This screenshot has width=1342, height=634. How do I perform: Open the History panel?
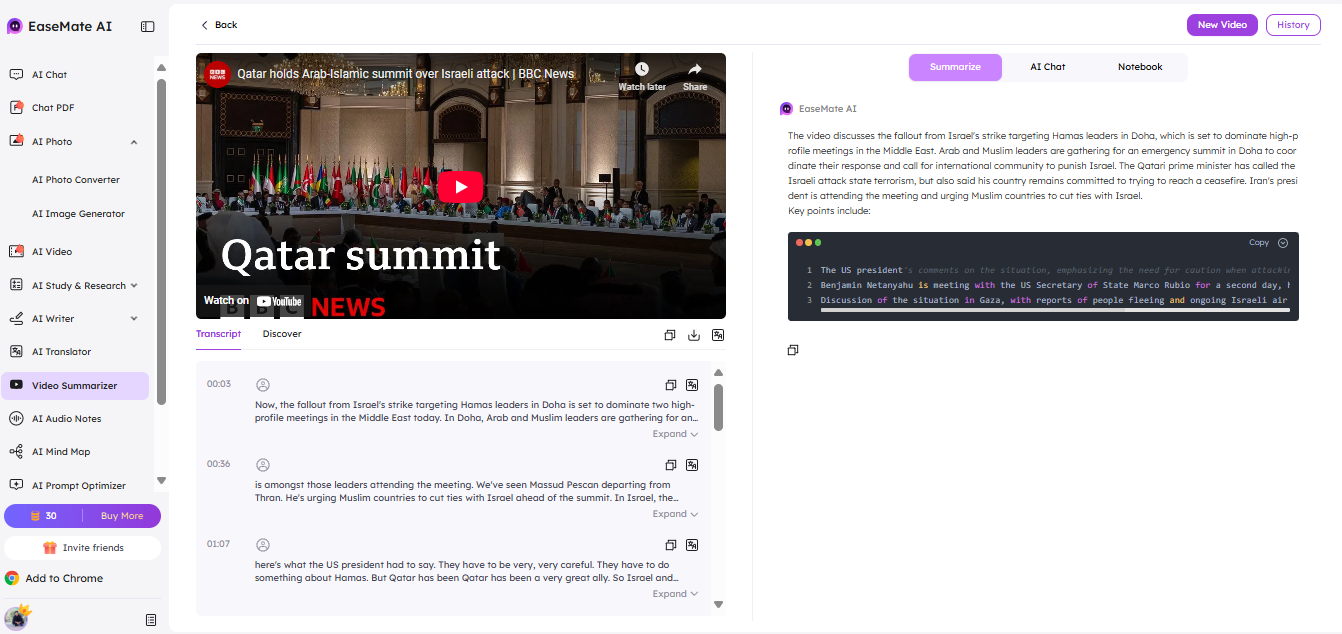click(x=1293, y=25)
